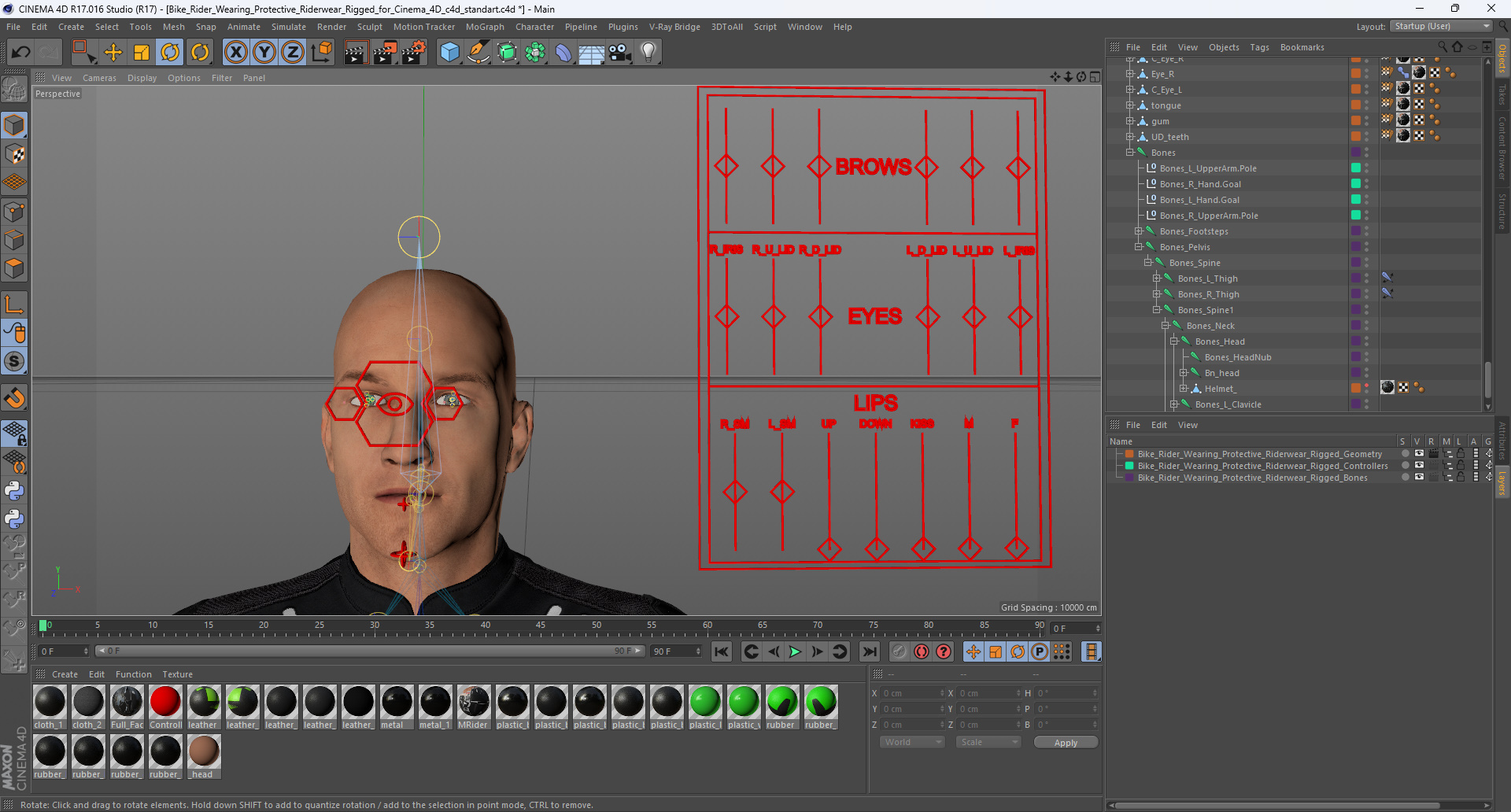
Task: Toggle position keyframe recording
Action: click(973, 651)
